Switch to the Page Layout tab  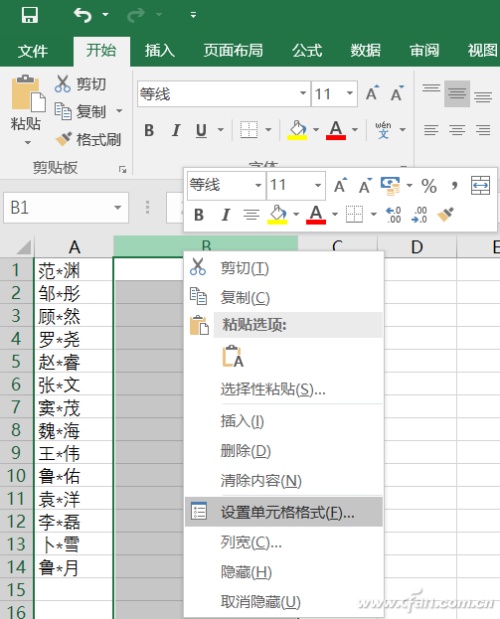click(233, 51)
